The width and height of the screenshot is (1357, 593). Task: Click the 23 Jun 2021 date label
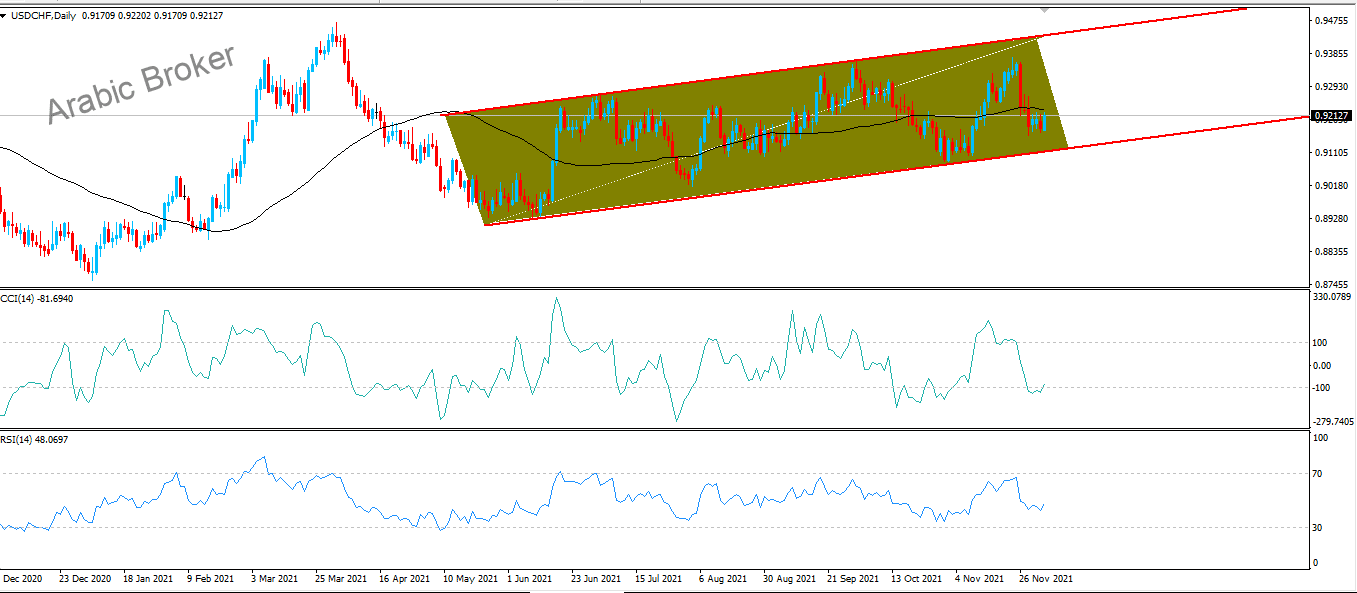(596, 578)
